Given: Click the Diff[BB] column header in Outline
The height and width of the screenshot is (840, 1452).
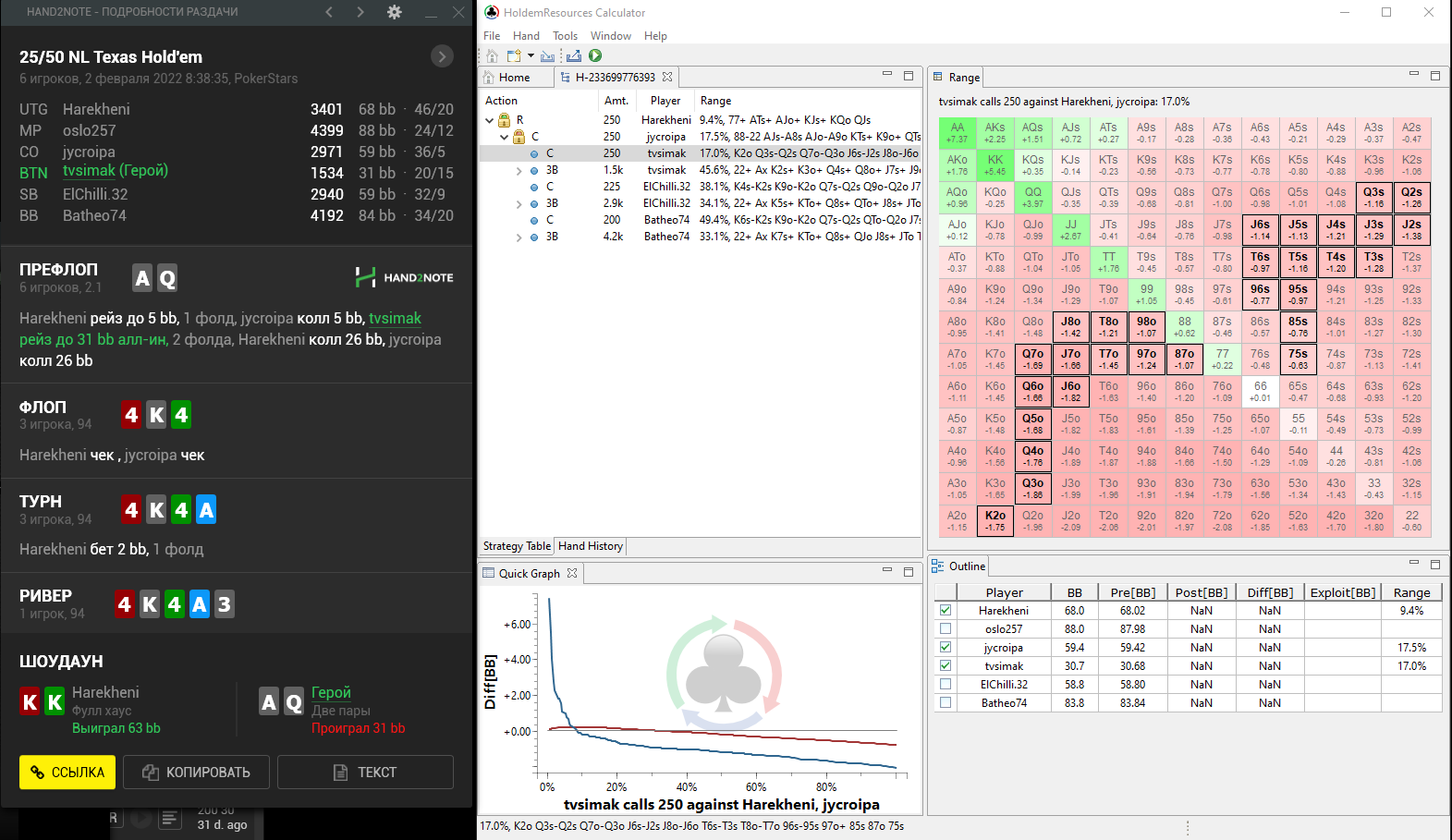Looking at the screenshot, I should [1270, 592].
